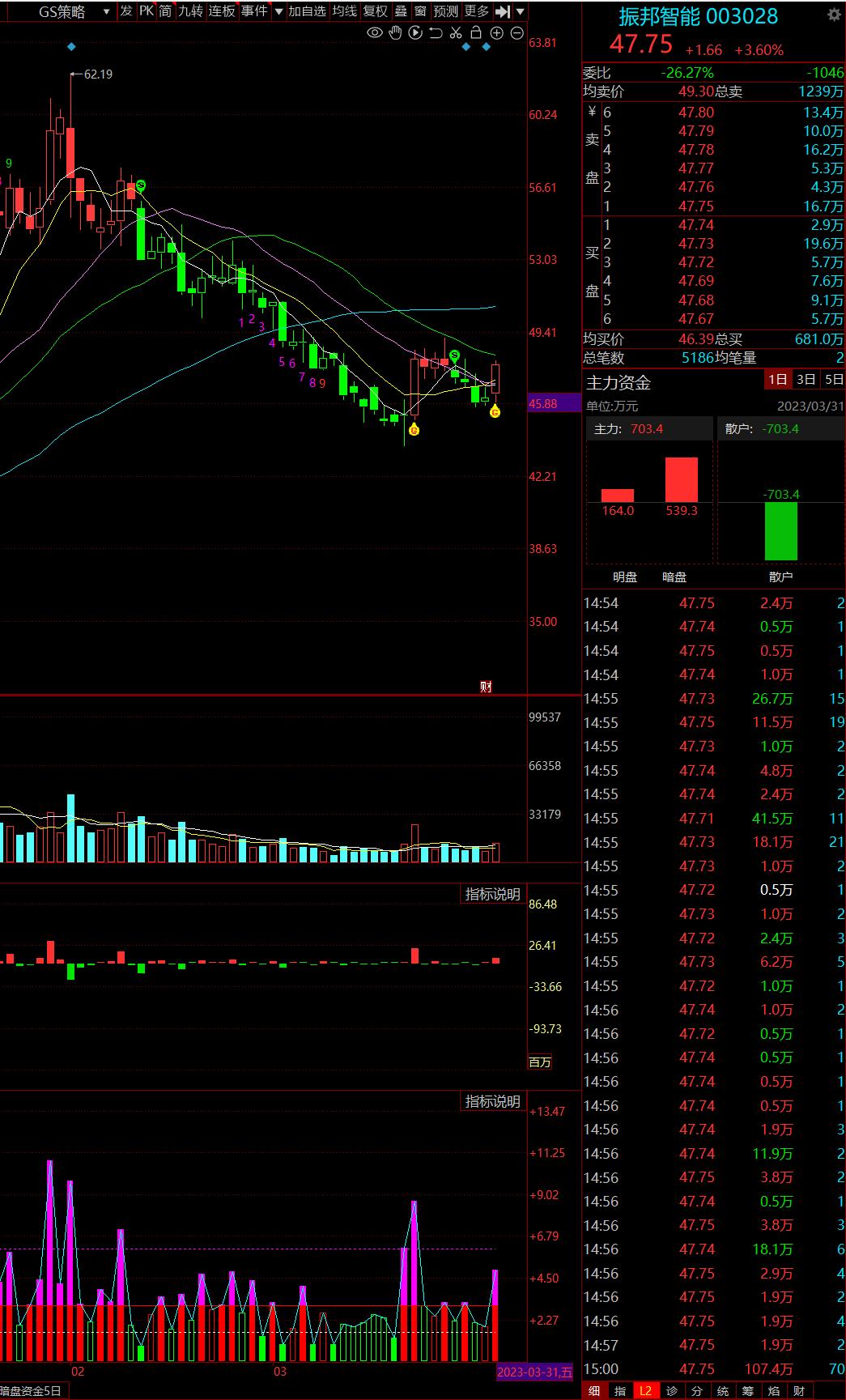Image resolution: width=846 pixels, height=1400 pixels.
Task: Switch to the 焰 bottom tab
Action: [773, 1391]
